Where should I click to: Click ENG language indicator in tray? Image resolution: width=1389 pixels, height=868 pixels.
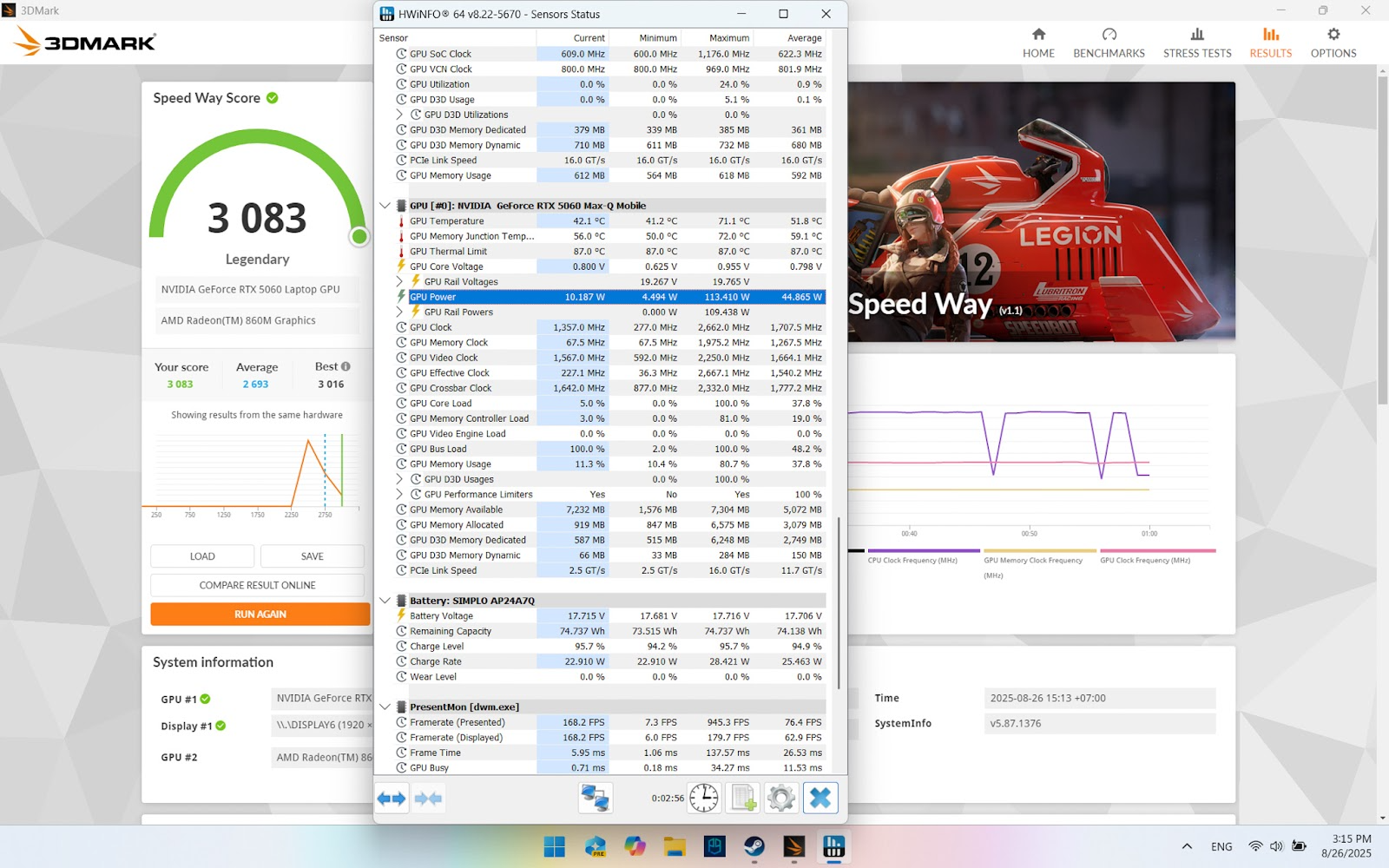click(x=1221, y=846)
